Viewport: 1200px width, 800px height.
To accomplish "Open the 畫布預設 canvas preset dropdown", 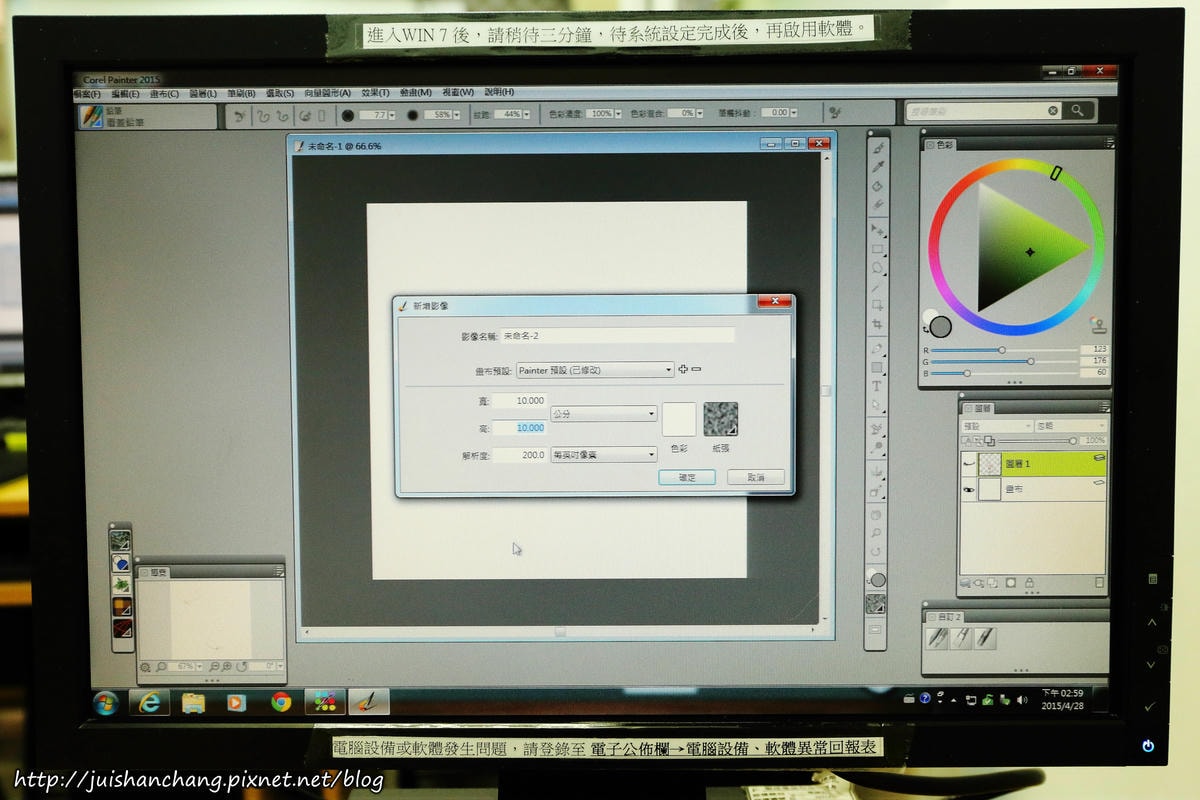I will click(595, 370).
